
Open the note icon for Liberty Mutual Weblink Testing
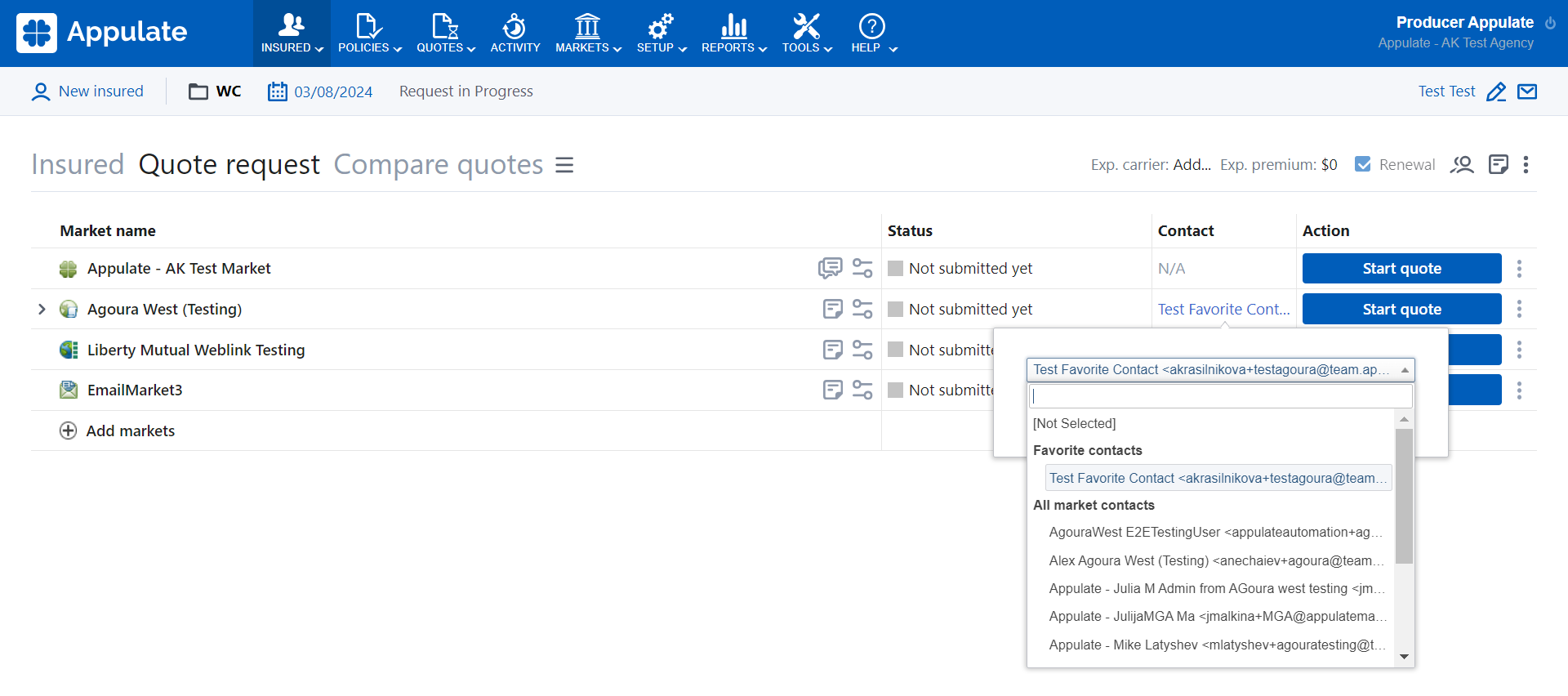(x=832, y=350)
